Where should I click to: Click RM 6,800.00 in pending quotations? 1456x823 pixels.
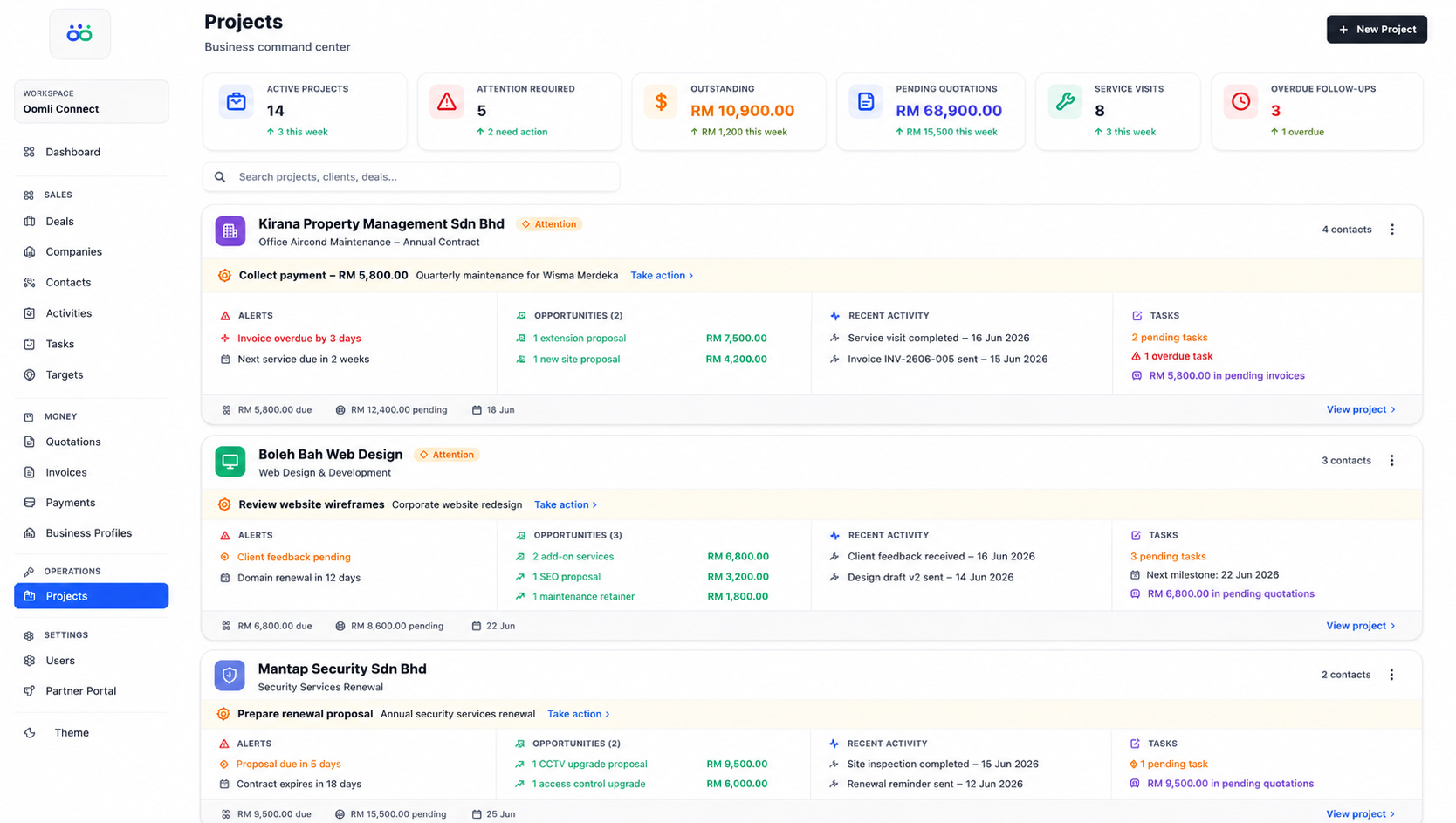pyautogui.click(x=1231, y=594)
